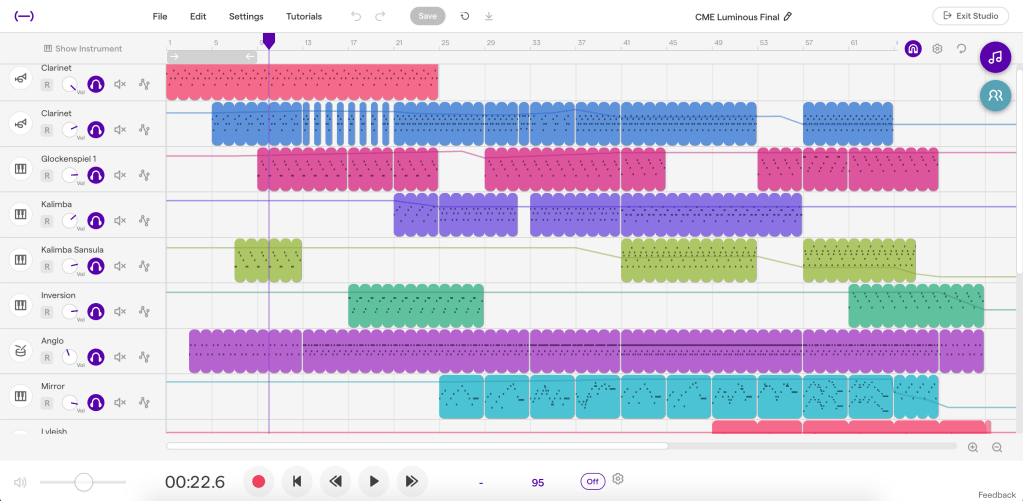Open metronome settings gear next to Off
Screen dimensions: 1023x501
click(x=618, y=480)
